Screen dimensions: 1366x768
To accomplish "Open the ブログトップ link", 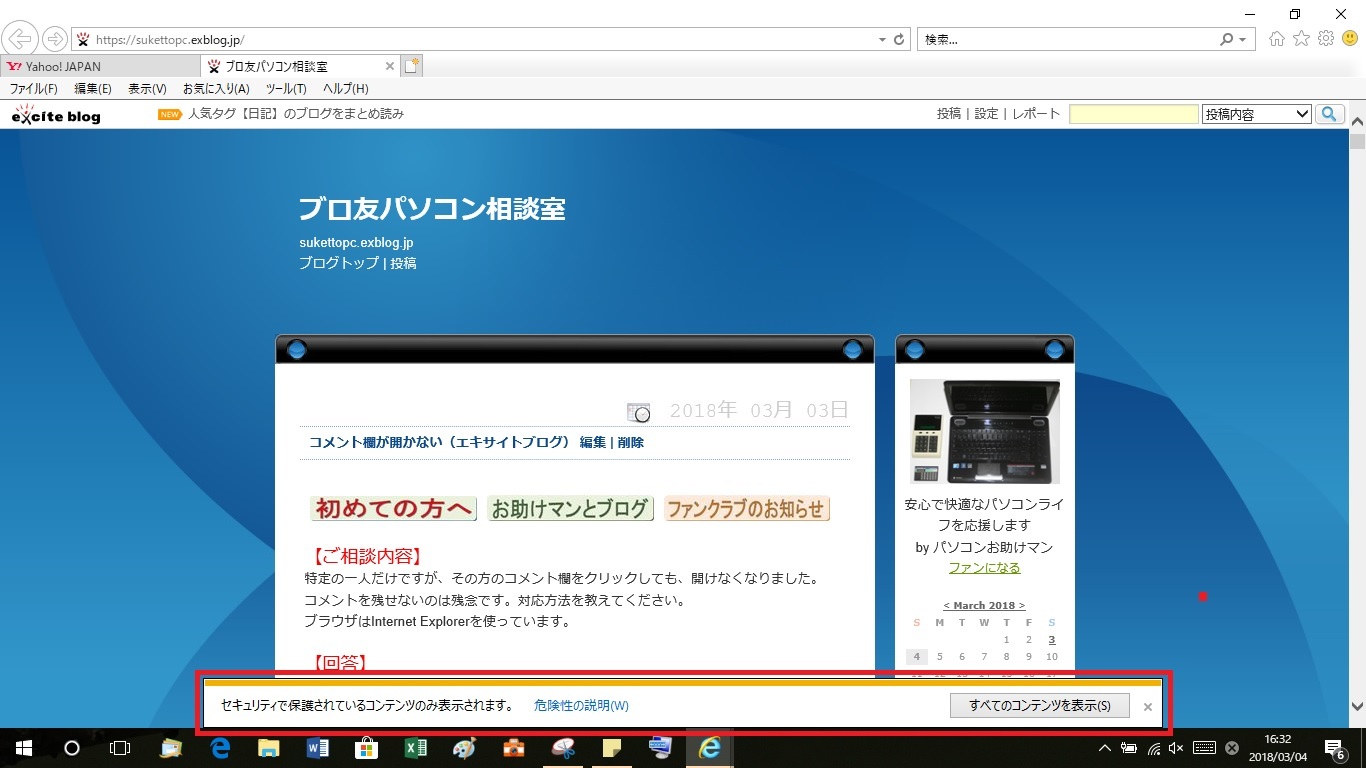I will click(339, 263).
